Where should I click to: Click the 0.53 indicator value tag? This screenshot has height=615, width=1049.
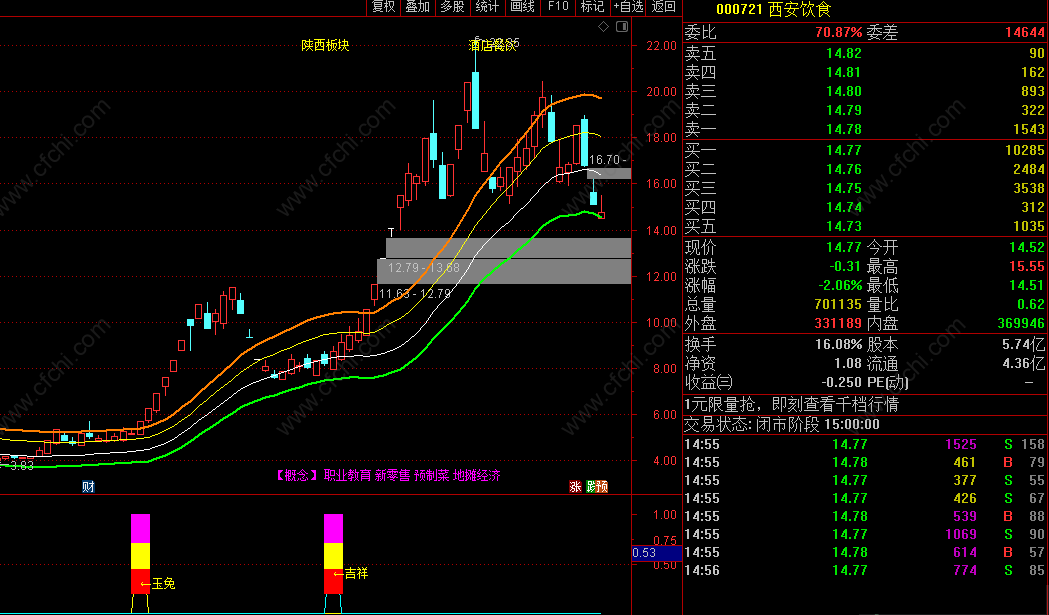[x=656, y=553]
